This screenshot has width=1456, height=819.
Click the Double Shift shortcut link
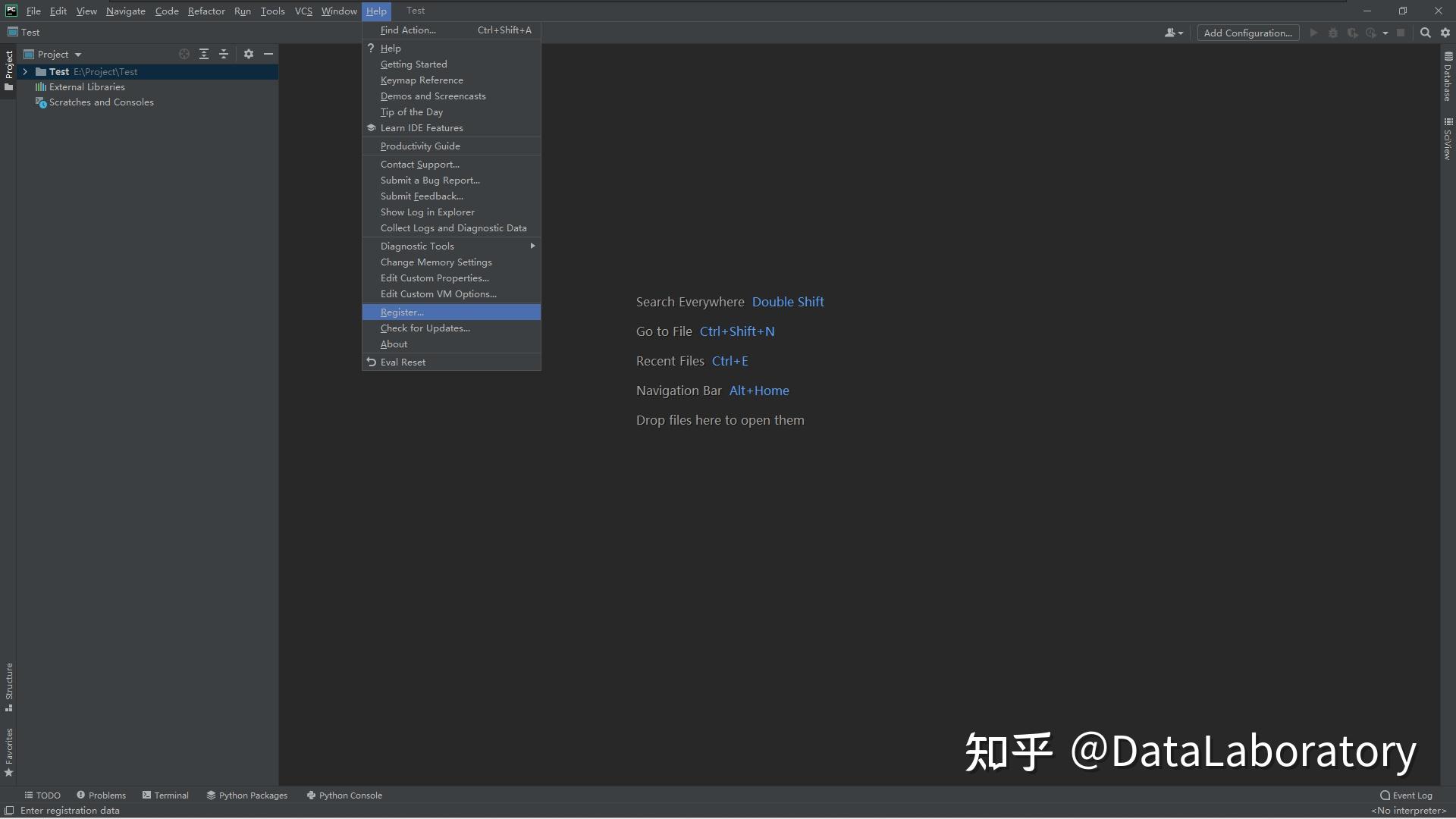pos(787,301)
